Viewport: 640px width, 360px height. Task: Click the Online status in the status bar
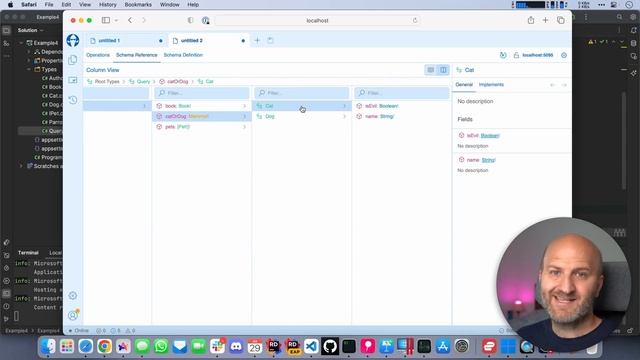[x=79, y=331]
